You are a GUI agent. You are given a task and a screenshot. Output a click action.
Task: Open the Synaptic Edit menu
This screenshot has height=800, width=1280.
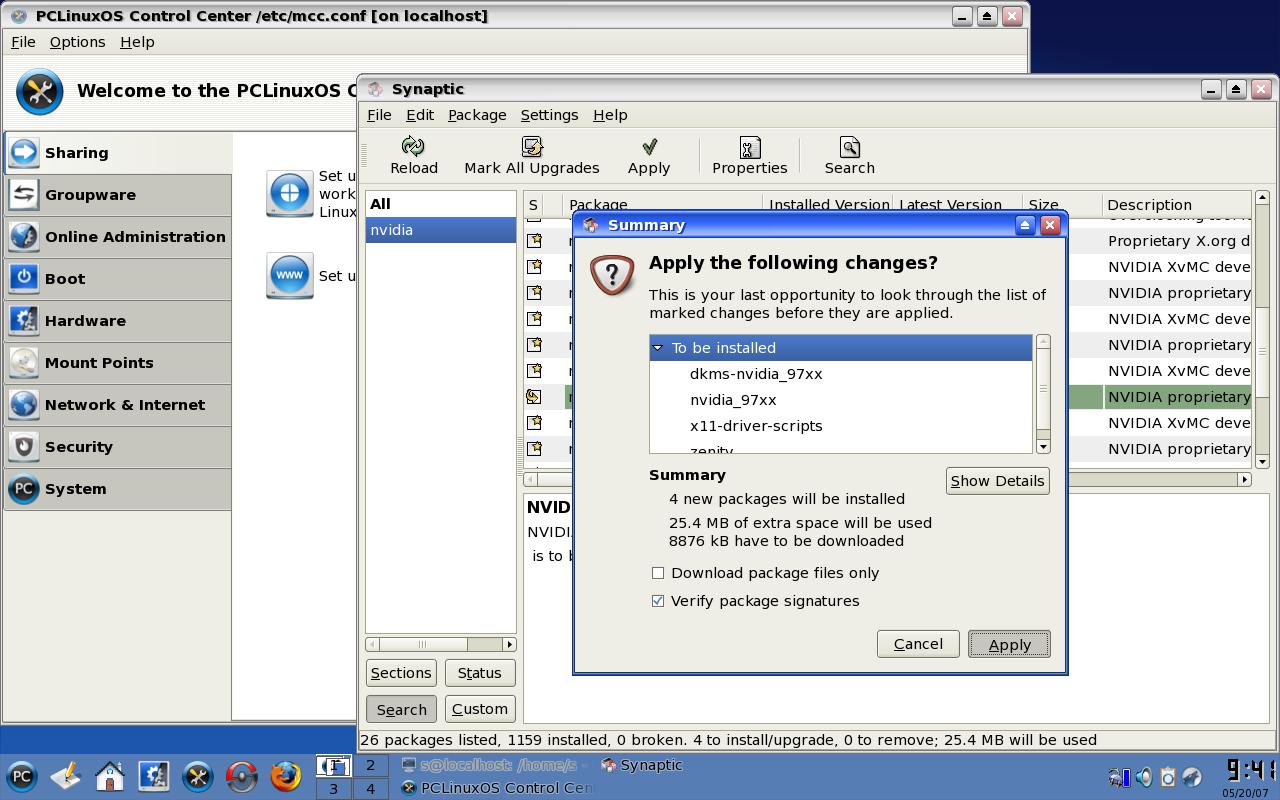tap(420, 115)
